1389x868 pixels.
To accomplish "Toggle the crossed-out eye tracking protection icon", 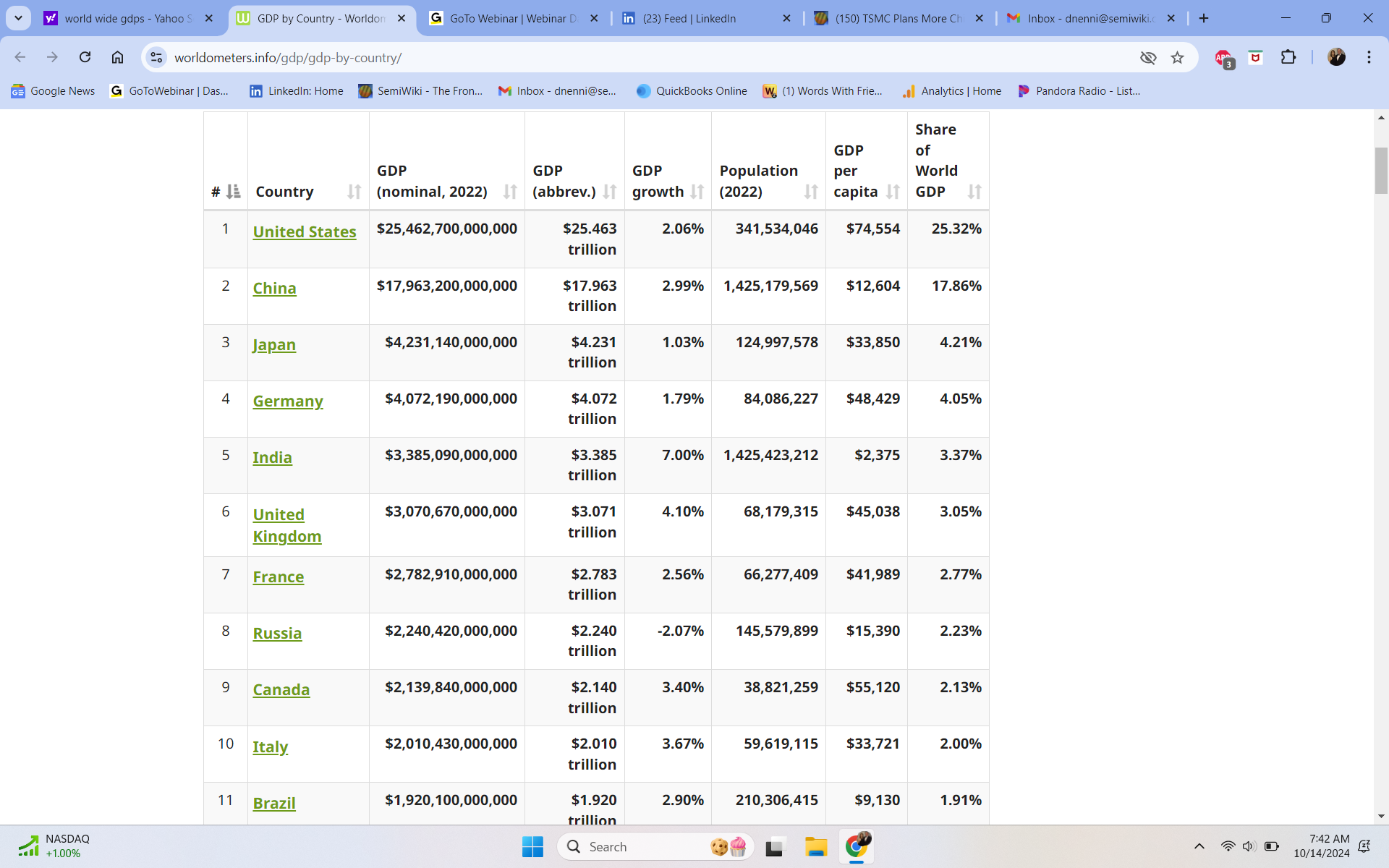I will tap(1148, 57).
